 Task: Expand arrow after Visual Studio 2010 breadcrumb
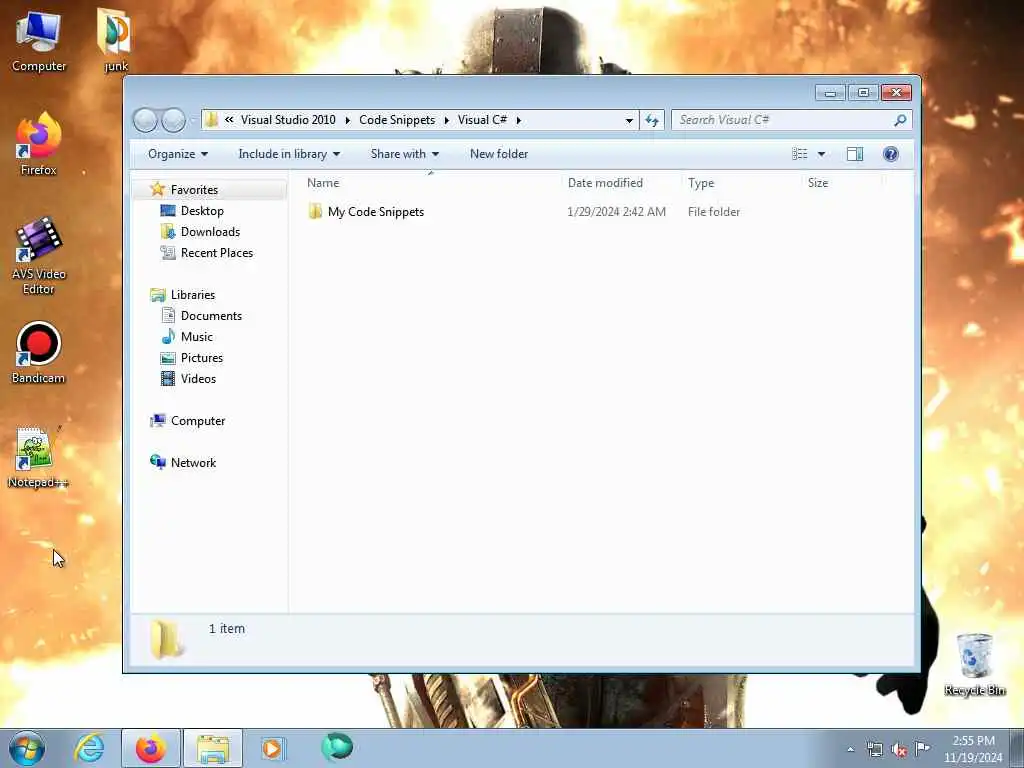[347, 120]
